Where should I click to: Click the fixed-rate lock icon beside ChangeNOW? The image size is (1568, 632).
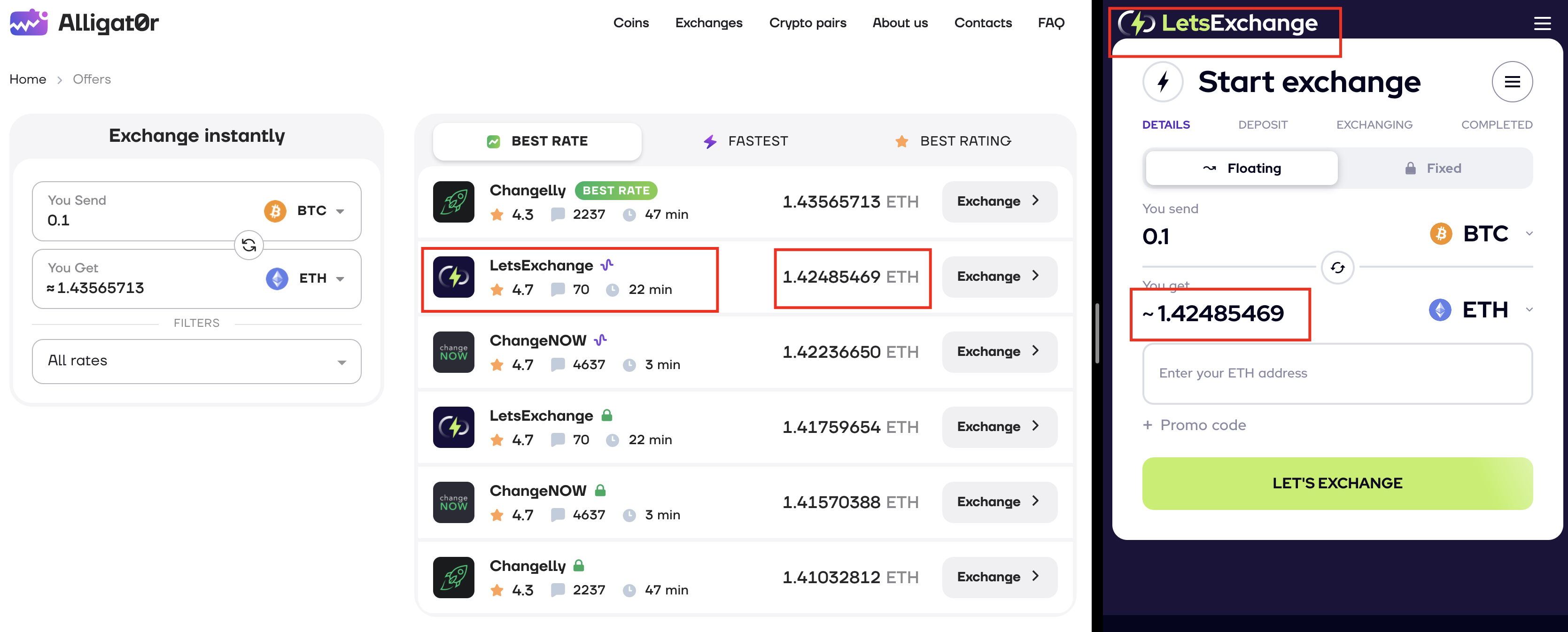tap(600, 490)
